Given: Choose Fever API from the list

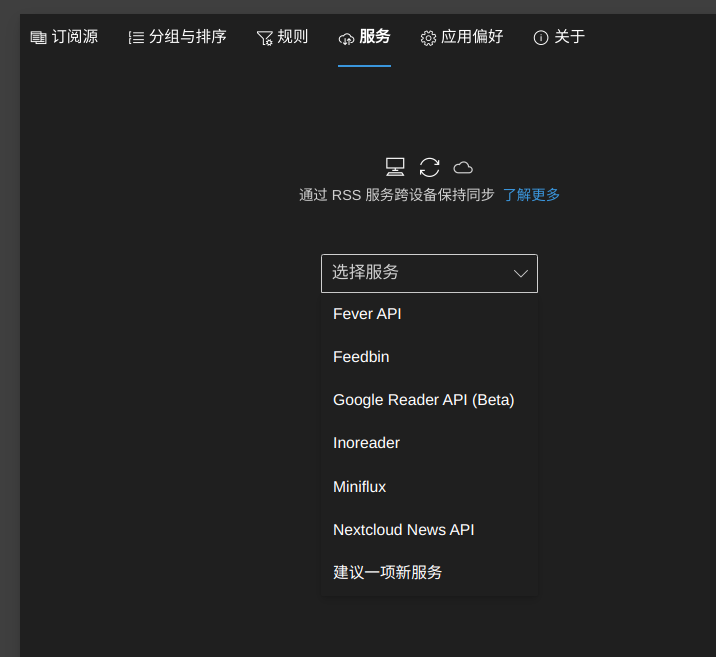Looking at the screenshot, I should tap(429, 314).
